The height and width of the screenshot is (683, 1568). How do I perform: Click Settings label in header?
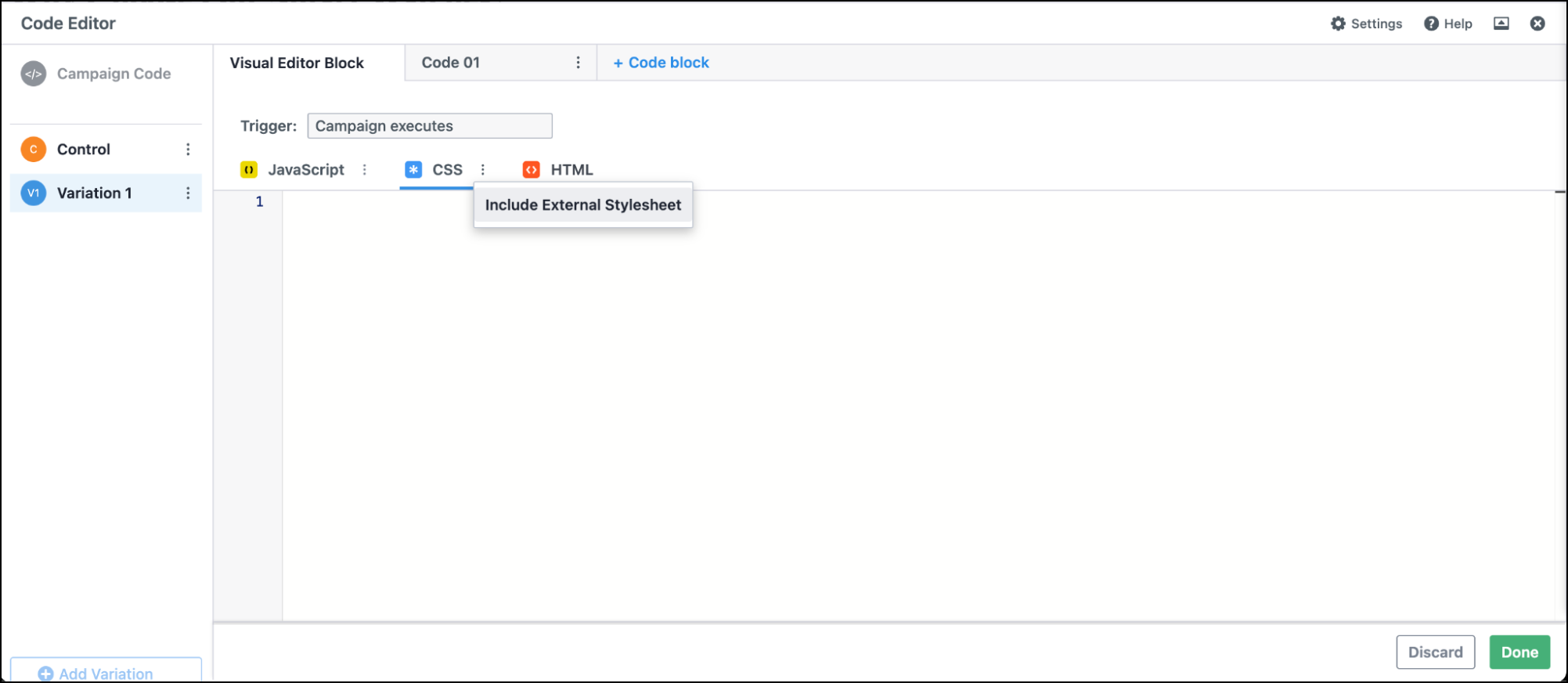(1376, 23)
